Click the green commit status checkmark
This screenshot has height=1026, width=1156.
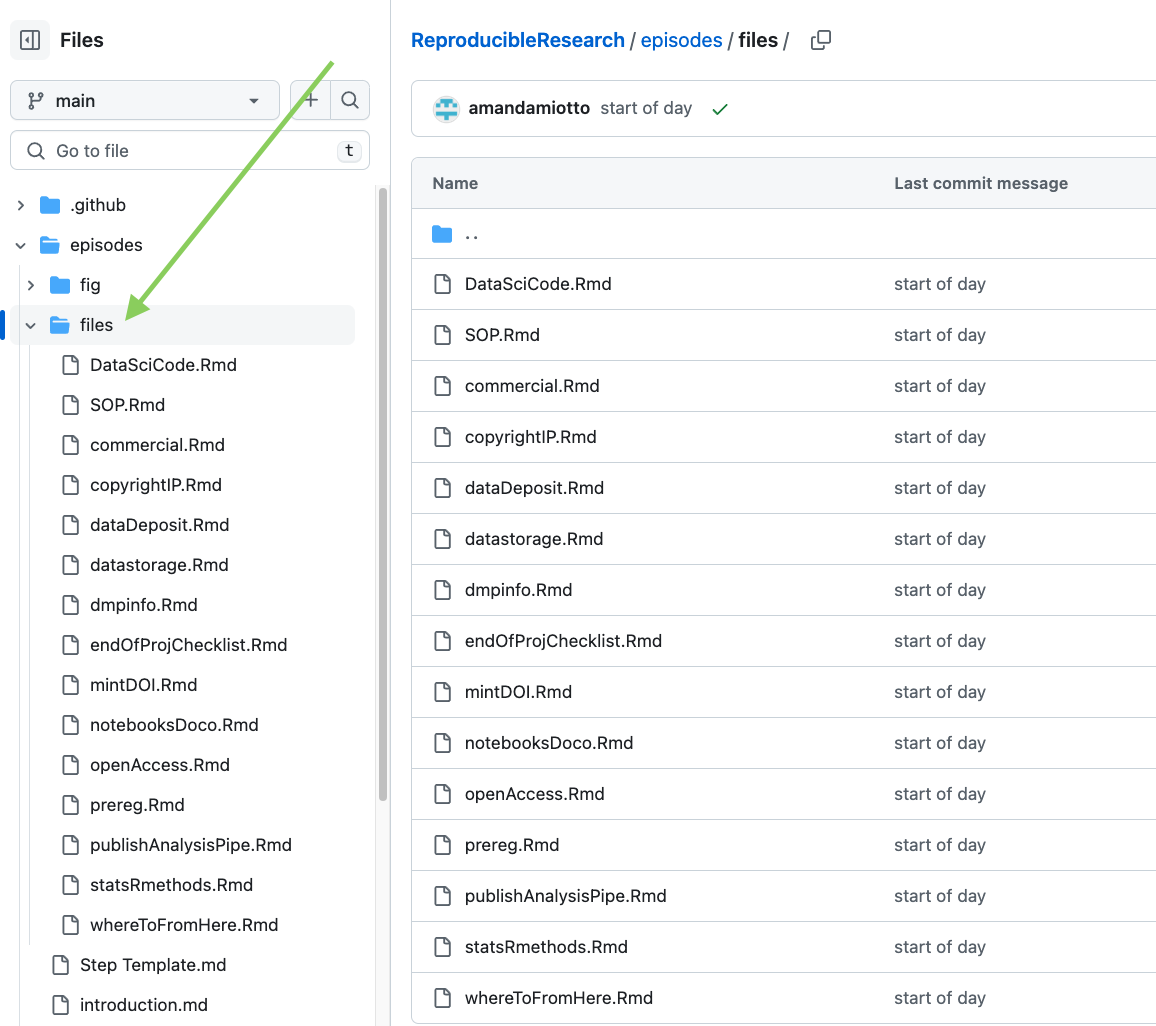coord(719,109)
